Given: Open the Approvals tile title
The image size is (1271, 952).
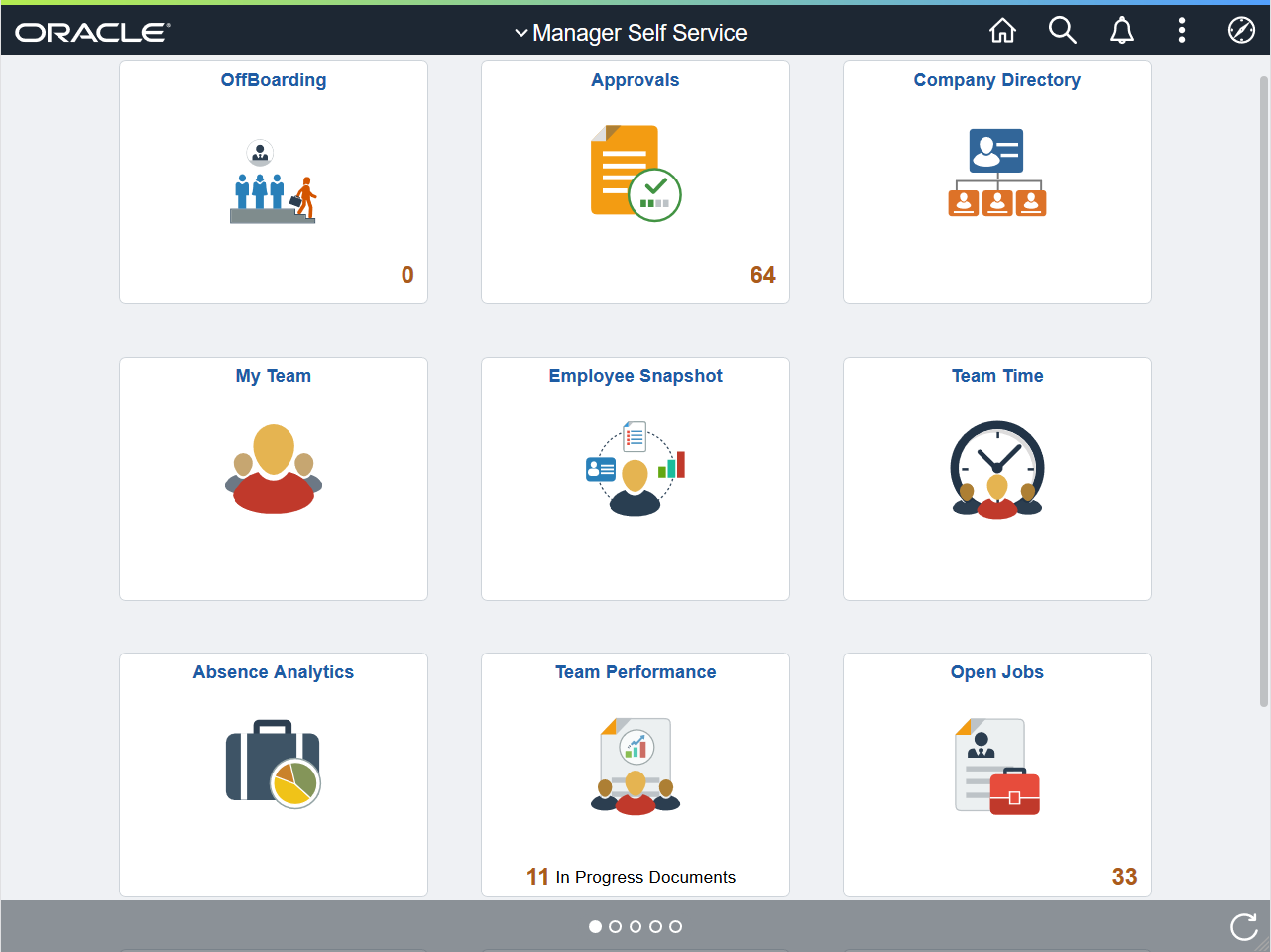Looking at the screenshot, I should (x=635, y=80).
